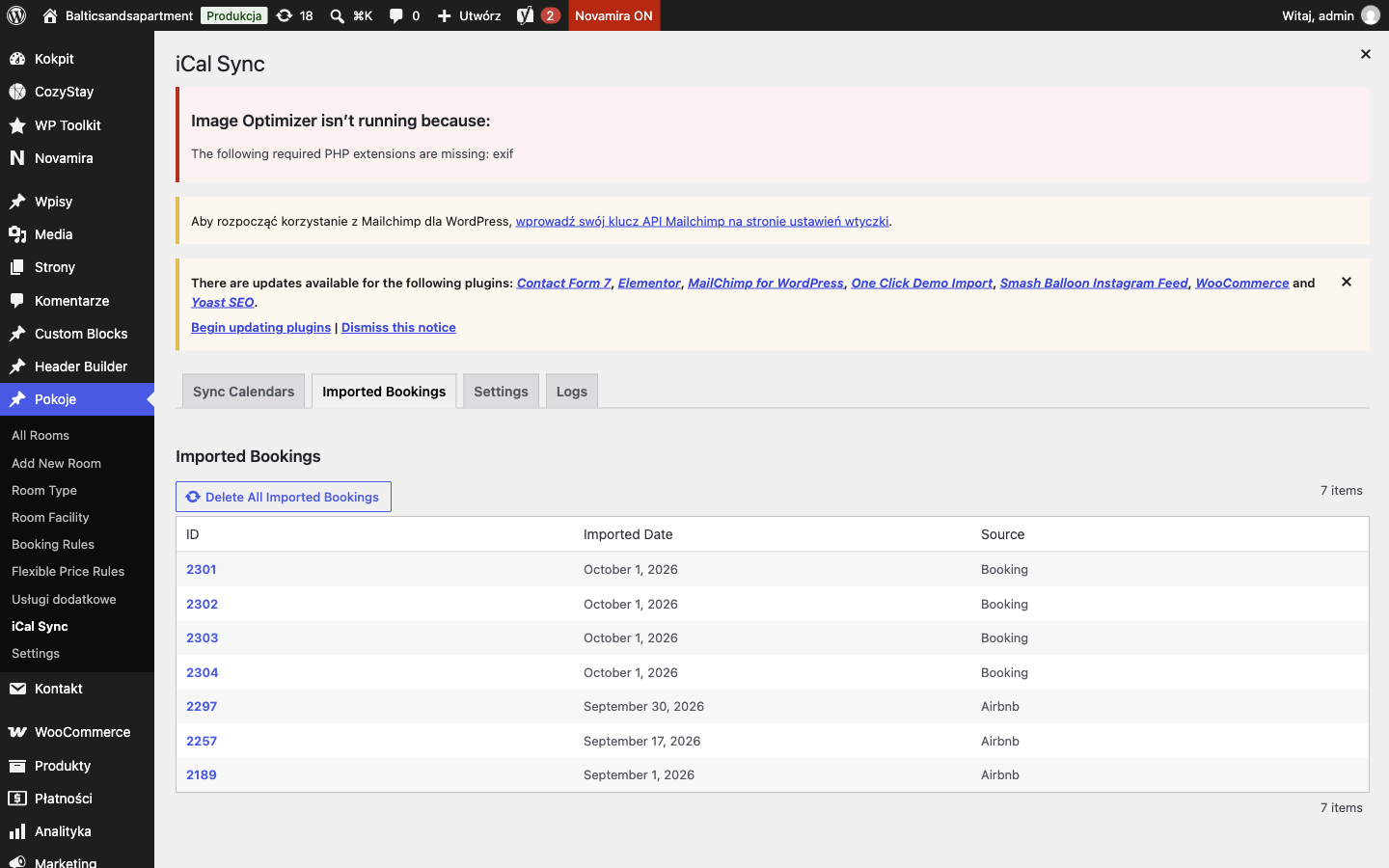The width and height of the screenshot is (1389, 868).
Task: Click the Produkty icon in sidebar
Action: pyautogui.click(x=17, y=766)
